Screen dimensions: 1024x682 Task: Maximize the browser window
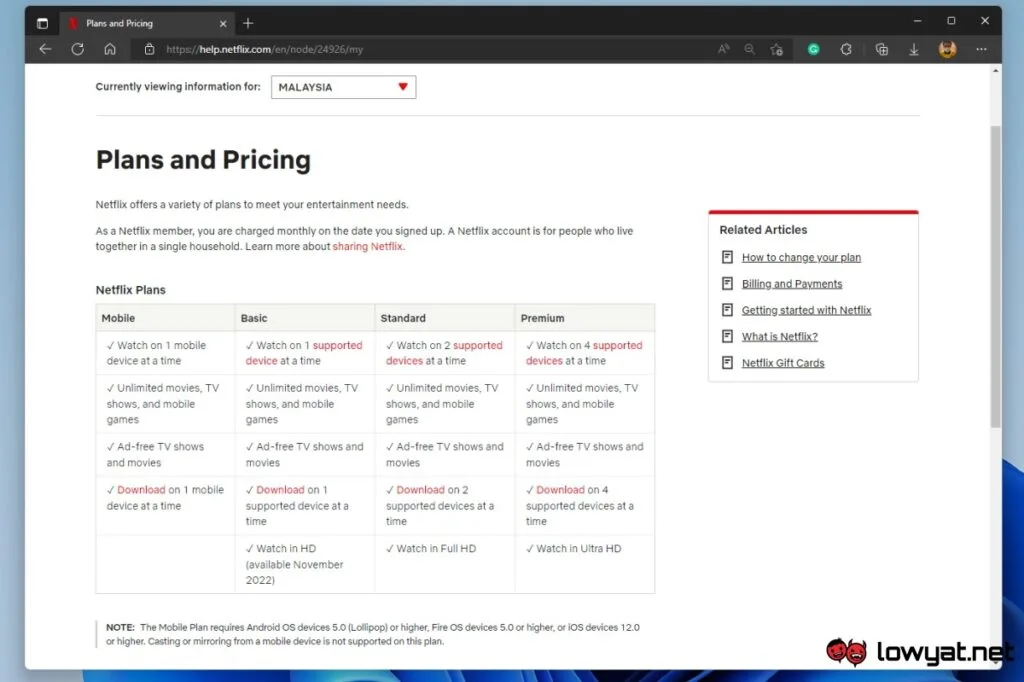(951, 21)
